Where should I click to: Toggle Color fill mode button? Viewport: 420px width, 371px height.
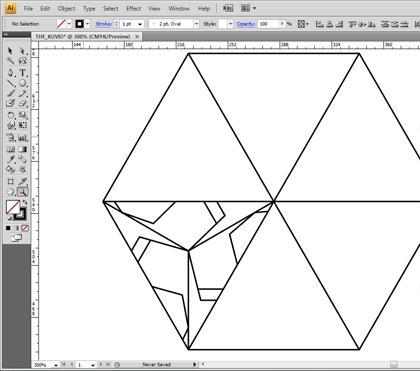(x=8, y=228)
